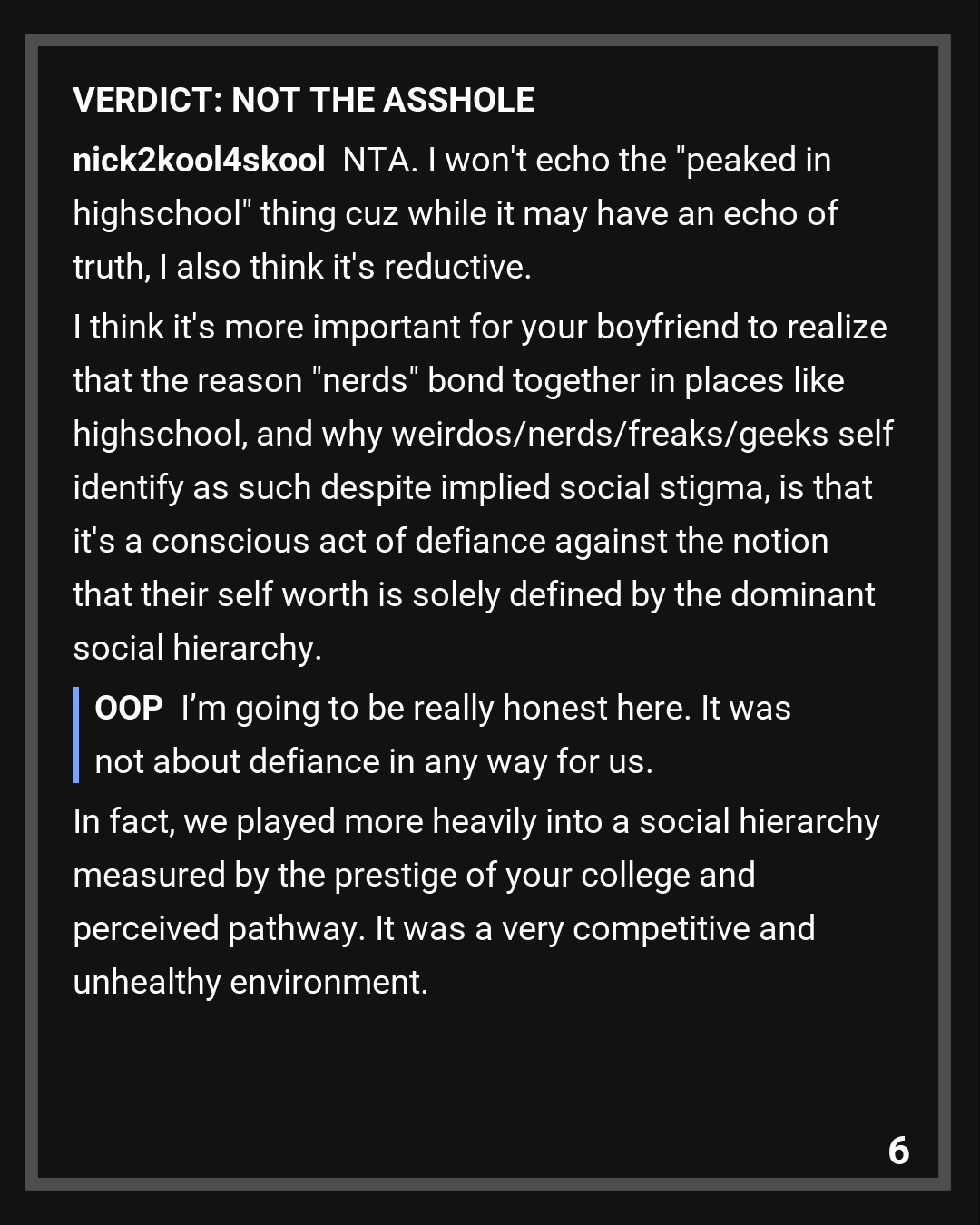Click the line starting 'I think it's more important'
This screenshot has height=1225, width=980.
[x=479, y=328]
